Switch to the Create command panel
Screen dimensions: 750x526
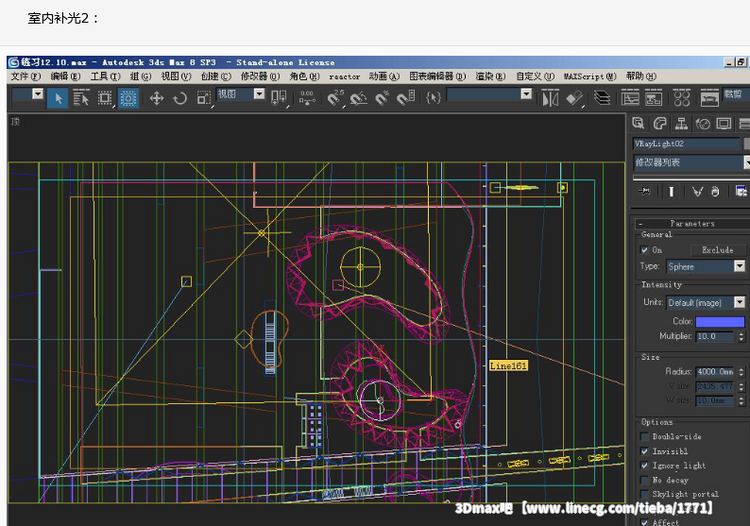pyautogui.click(x=638, y=124)
